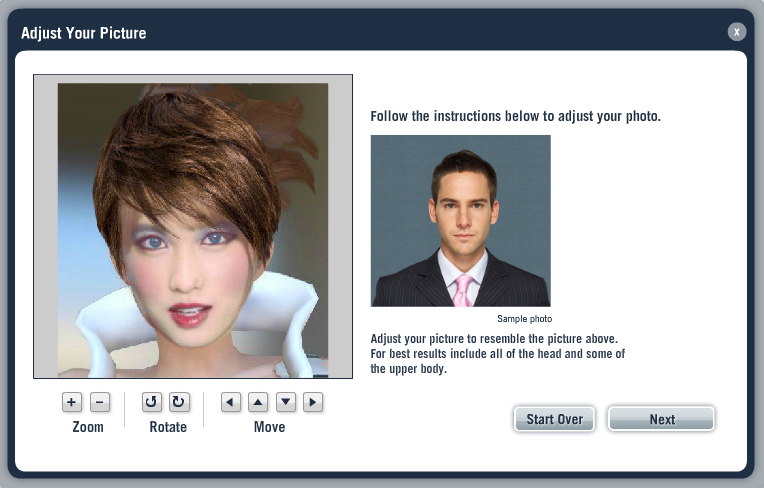
Task: Close the Adjust Your Picture dialog
Action: [x=737, y=32]
